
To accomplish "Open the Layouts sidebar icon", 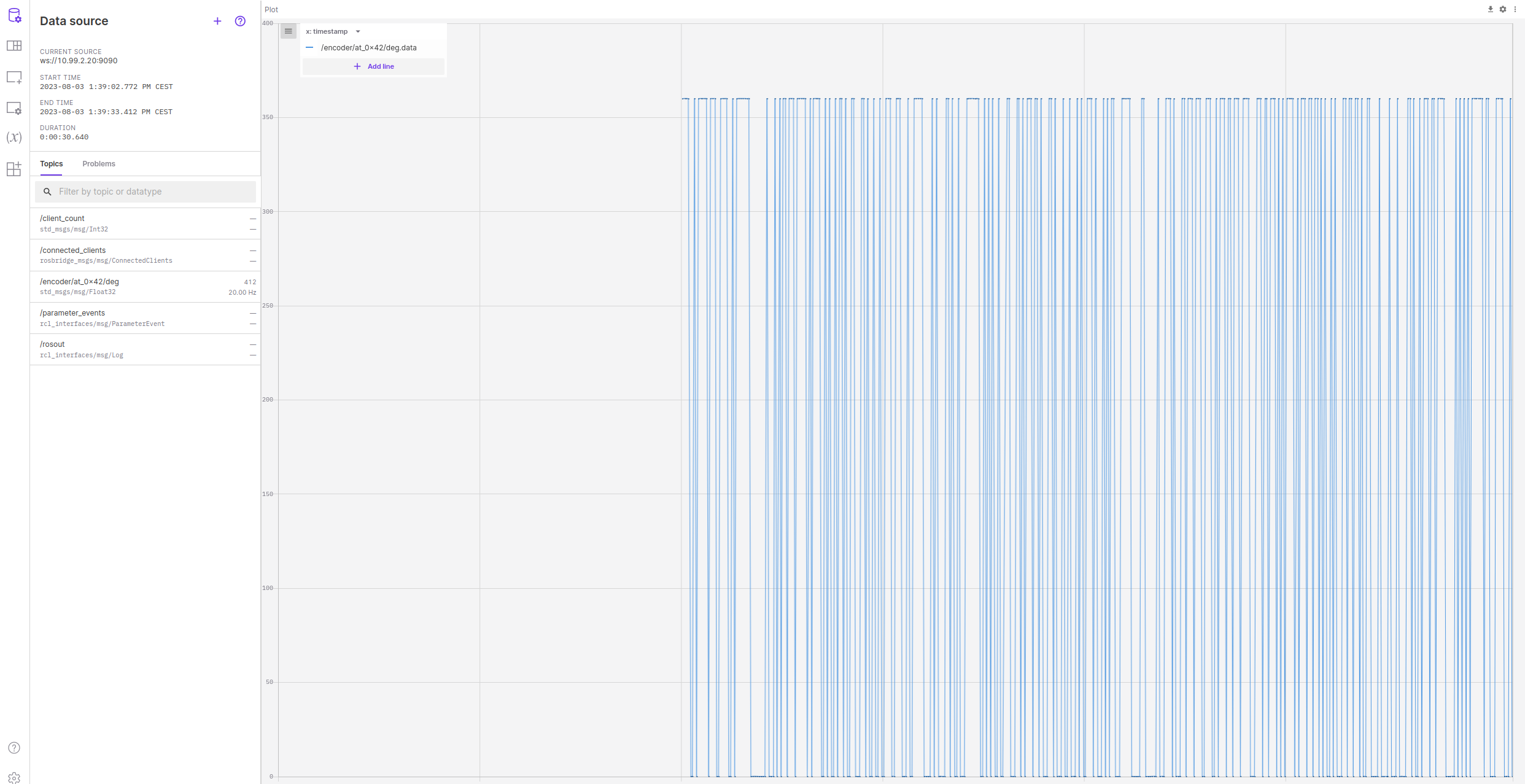I will tap(14, 46).
